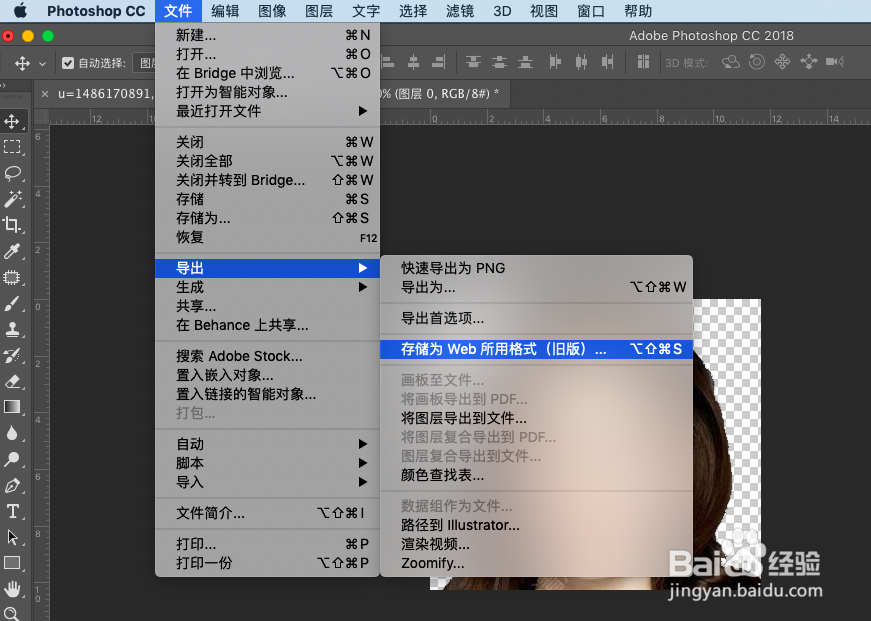Viewport: 871px width, 621px height.
Task: Select the Clone Stamp tool
Action: click(14, 330)
